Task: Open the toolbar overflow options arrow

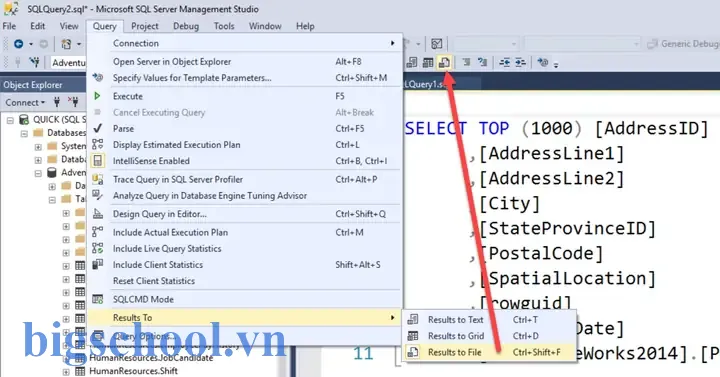Action: [x=556, y=65]
